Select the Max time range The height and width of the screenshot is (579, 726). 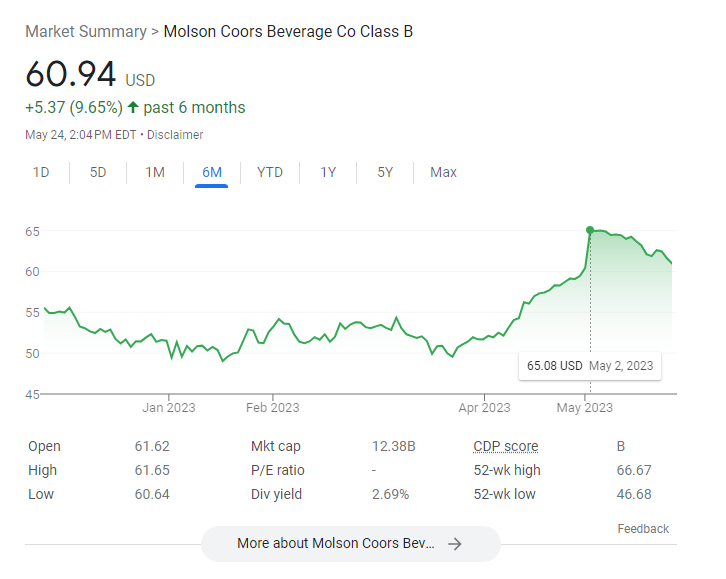[443, 172]
